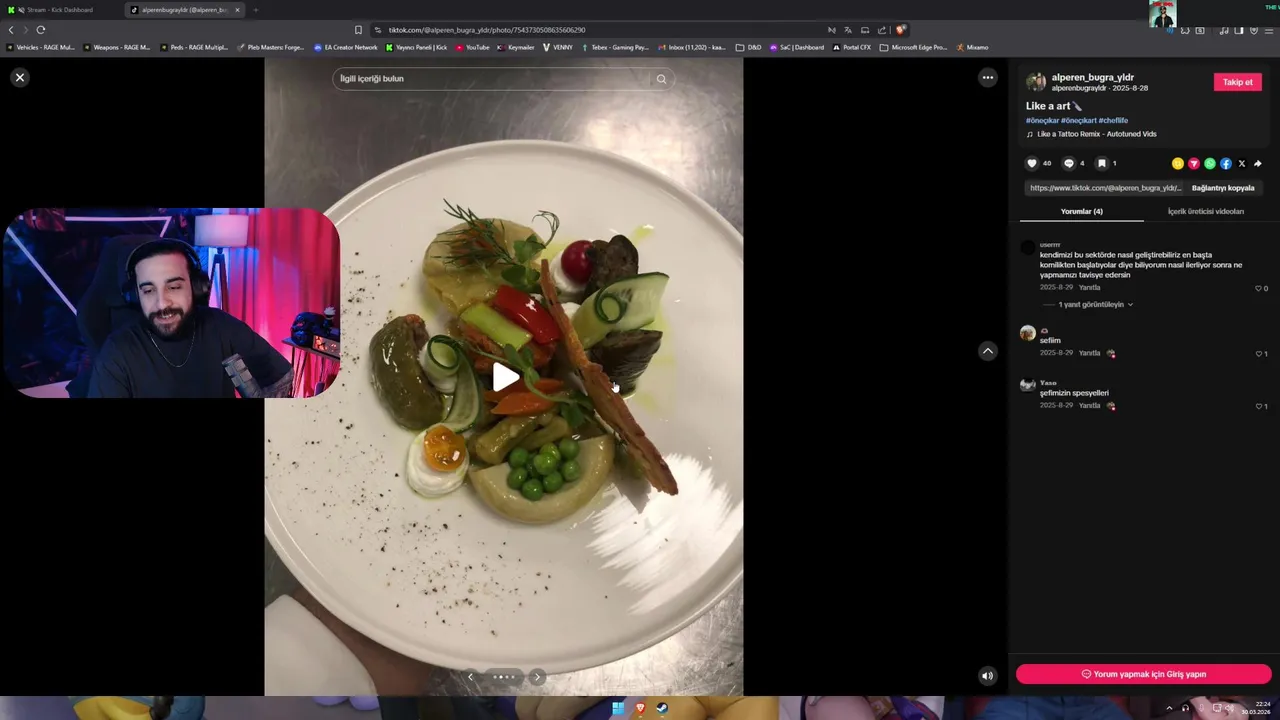
Task: Like the 'sefiim' comment
Action: pyautogui.click(x=1259, y=354)
